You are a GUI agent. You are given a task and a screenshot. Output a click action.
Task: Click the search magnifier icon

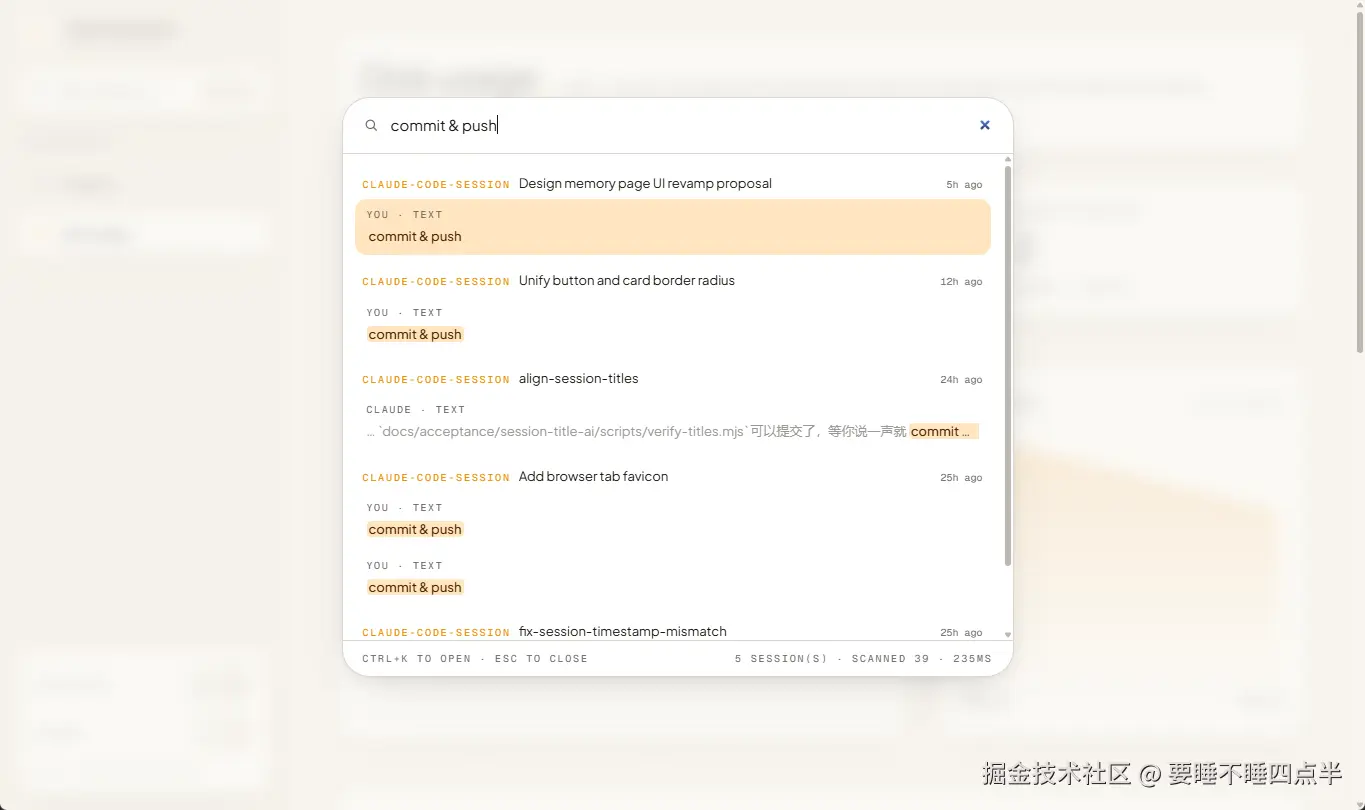(371, 126)
